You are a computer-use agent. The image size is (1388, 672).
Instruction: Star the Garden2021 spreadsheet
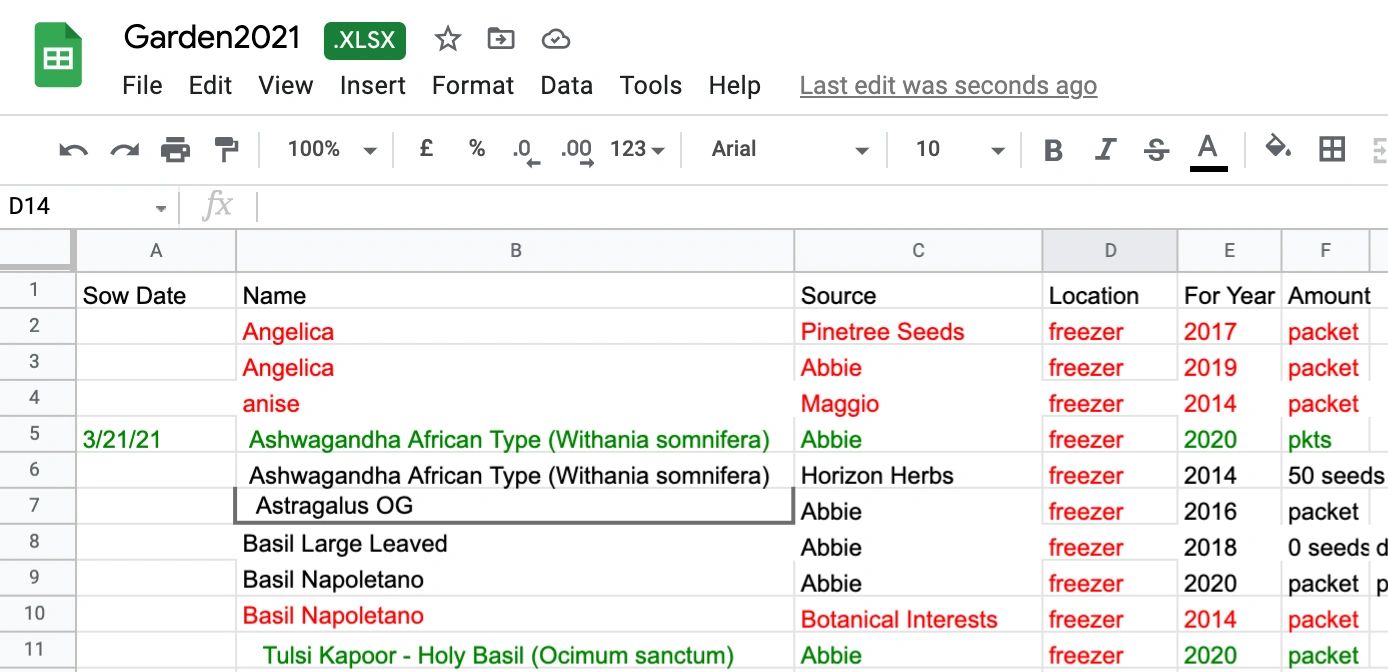coord(447,38)
